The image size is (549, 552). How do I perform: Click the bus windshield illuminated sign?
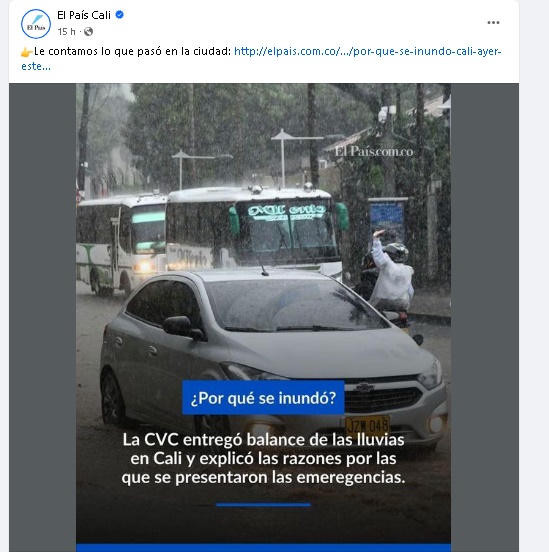pyautogui.click(x=286, y=212)
